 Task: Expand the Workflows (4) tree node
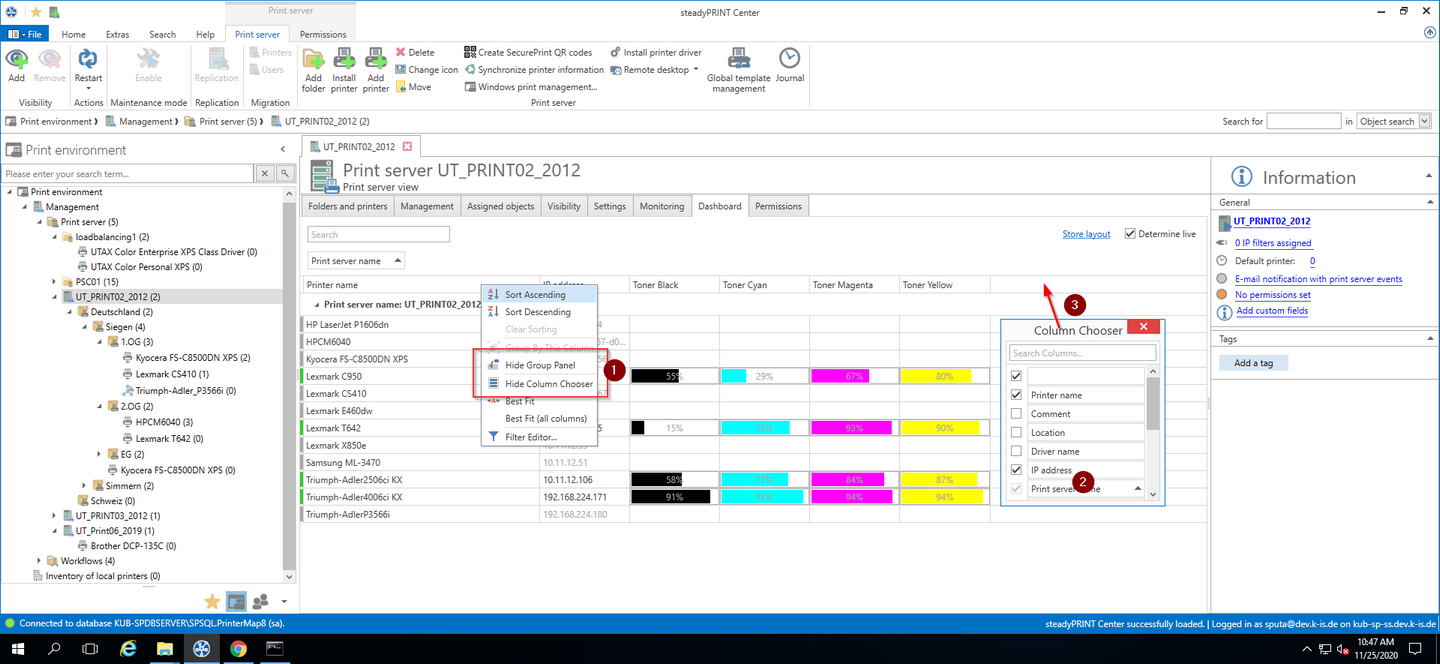coord(40,561)
